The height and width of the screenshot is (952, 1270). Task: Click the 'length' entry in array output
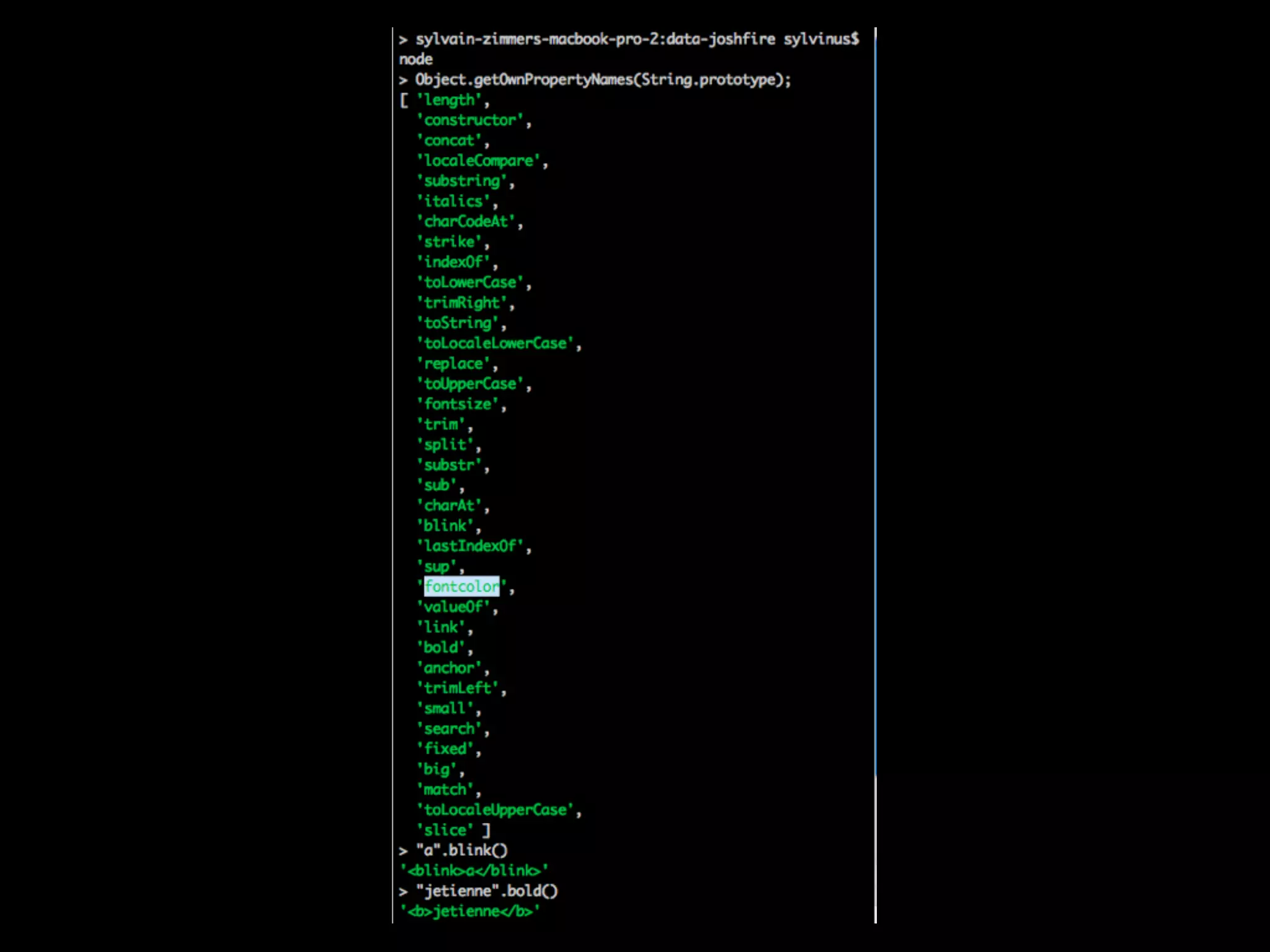(x=449, y=100)
